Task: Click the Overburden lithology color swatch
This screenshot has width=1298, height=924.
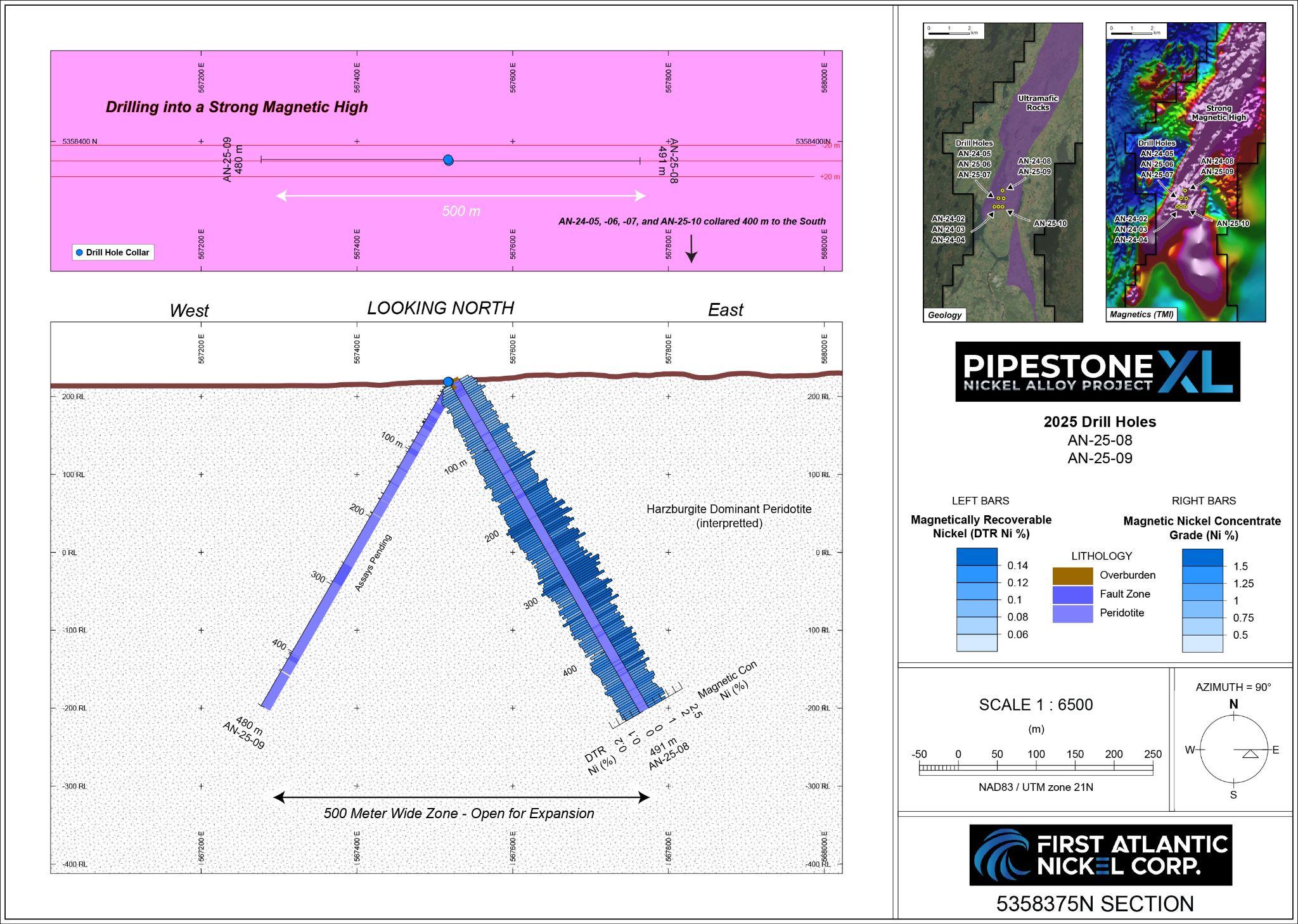Action: tap(1072, 575)
